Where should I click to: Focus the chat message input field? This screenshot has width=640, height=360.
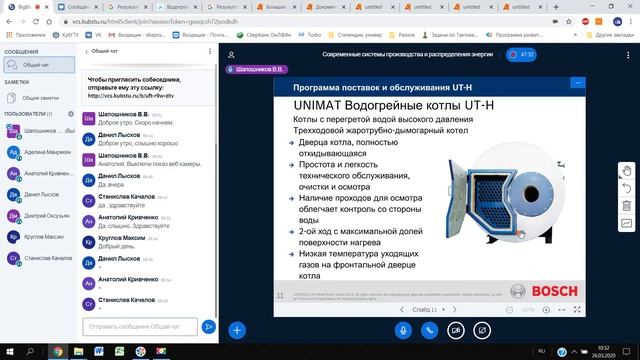point(140,327)
